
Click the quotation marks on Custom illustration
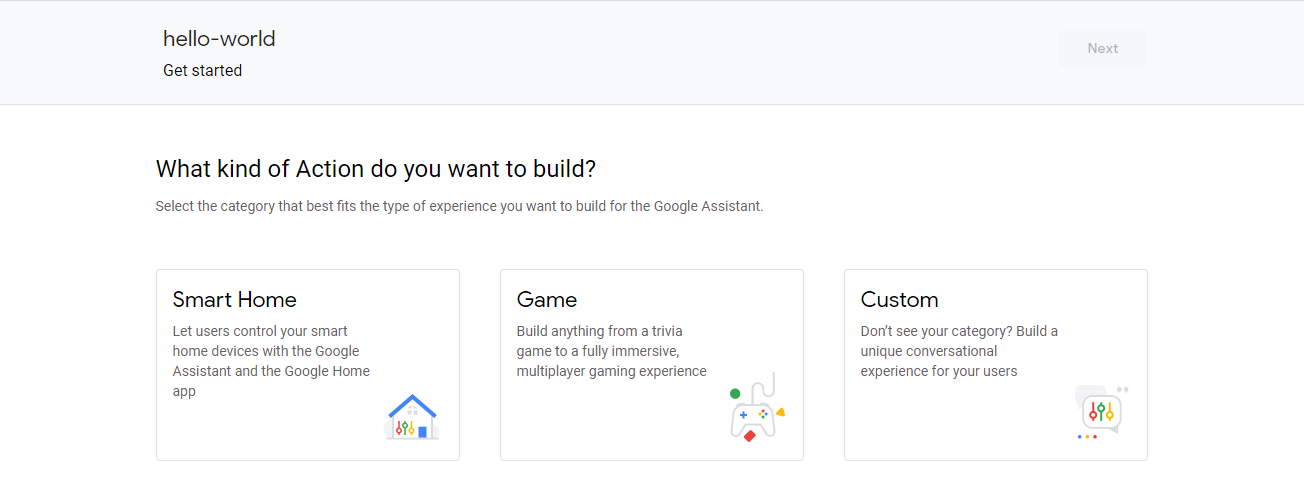(x=1122, y=390)
